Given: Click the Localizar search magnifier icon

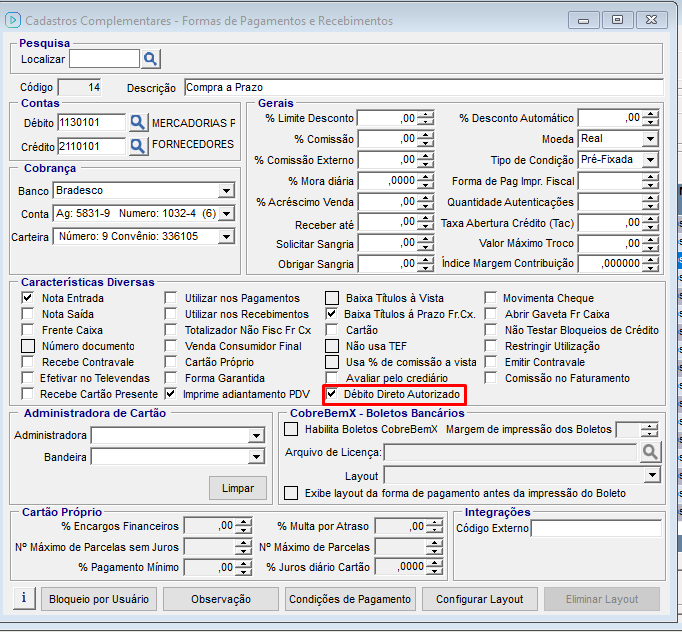Looking at the screenshot, I should (x=151, y=59).
